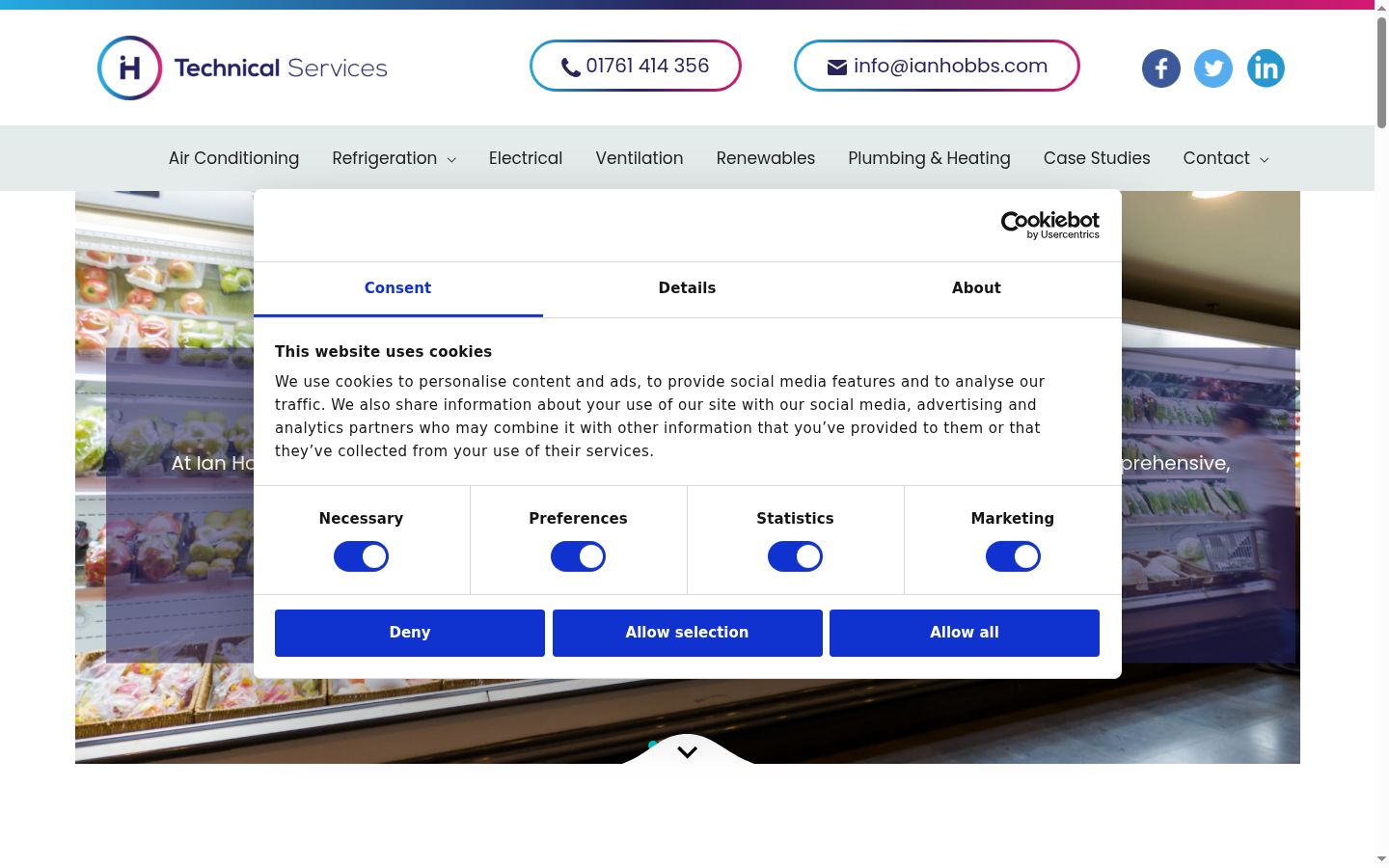Open the Facebook social icon
The width and height of the screenshot is (1389, 868).
point(1160,68)
